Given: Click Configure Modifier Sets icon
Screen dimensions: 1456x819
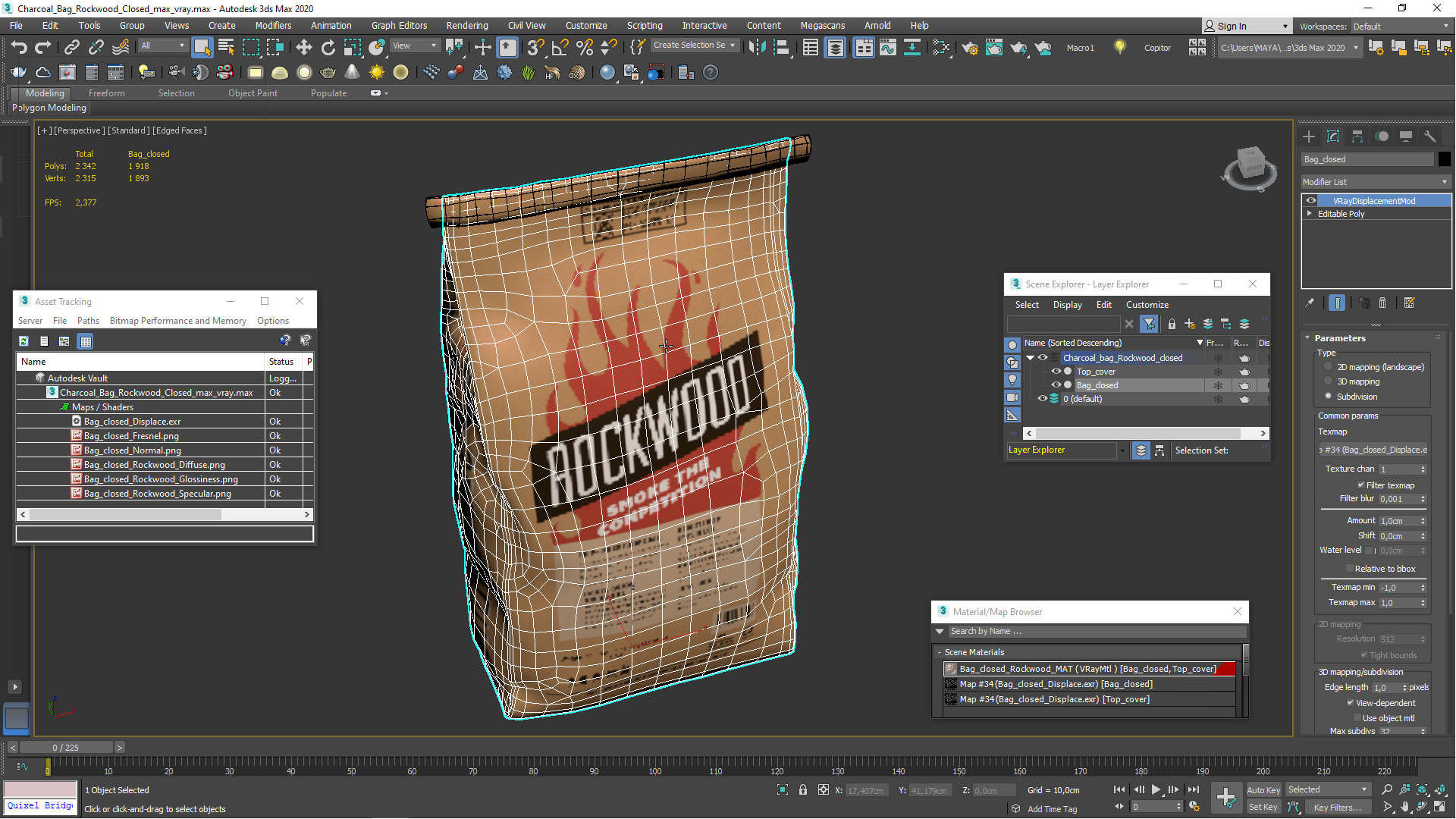Looking at the screenshot, I should pos(1410,303).
